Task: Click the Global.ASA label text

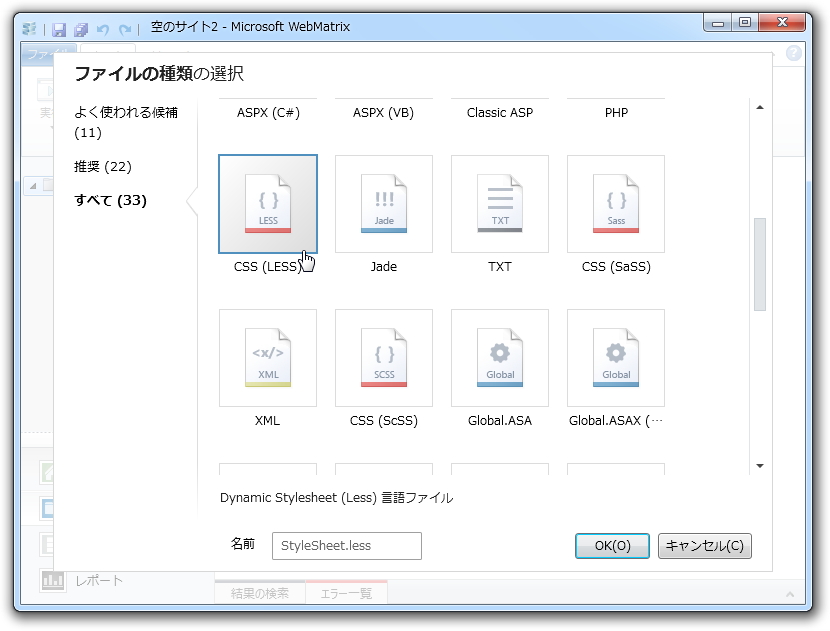Action: (x=500, y=421)
